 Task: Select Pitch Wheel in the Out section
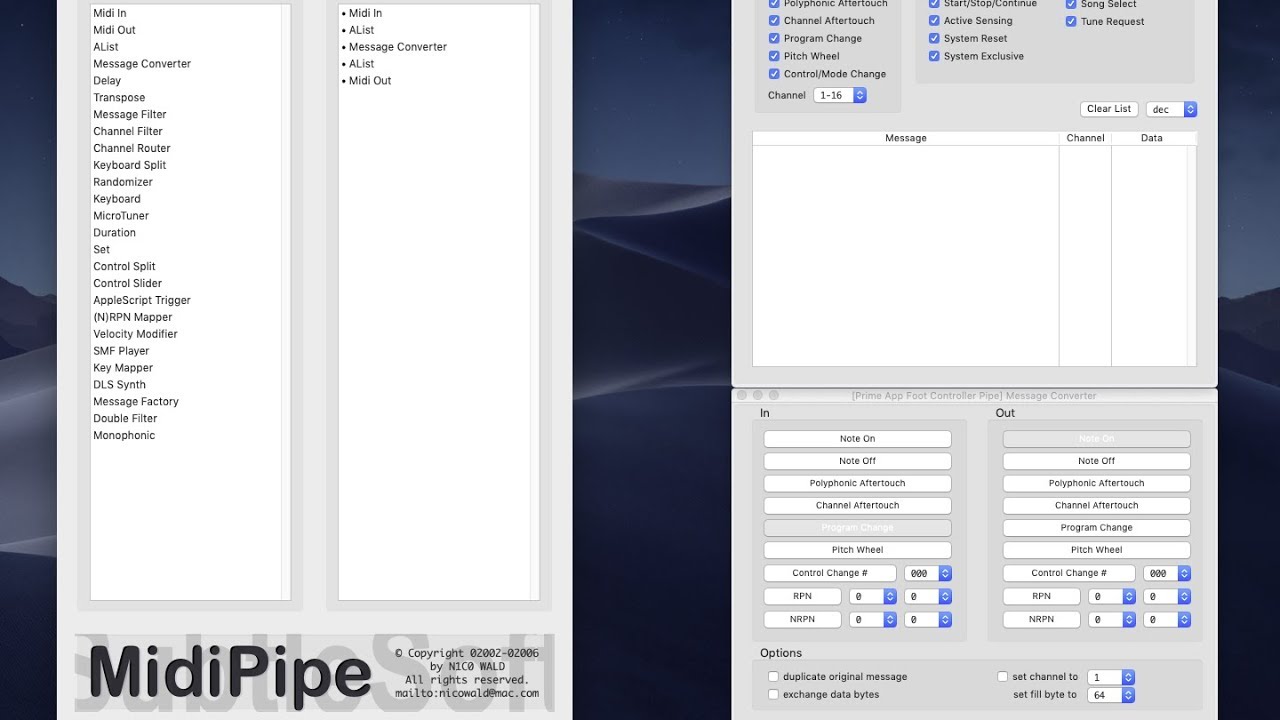(1096, 550)
